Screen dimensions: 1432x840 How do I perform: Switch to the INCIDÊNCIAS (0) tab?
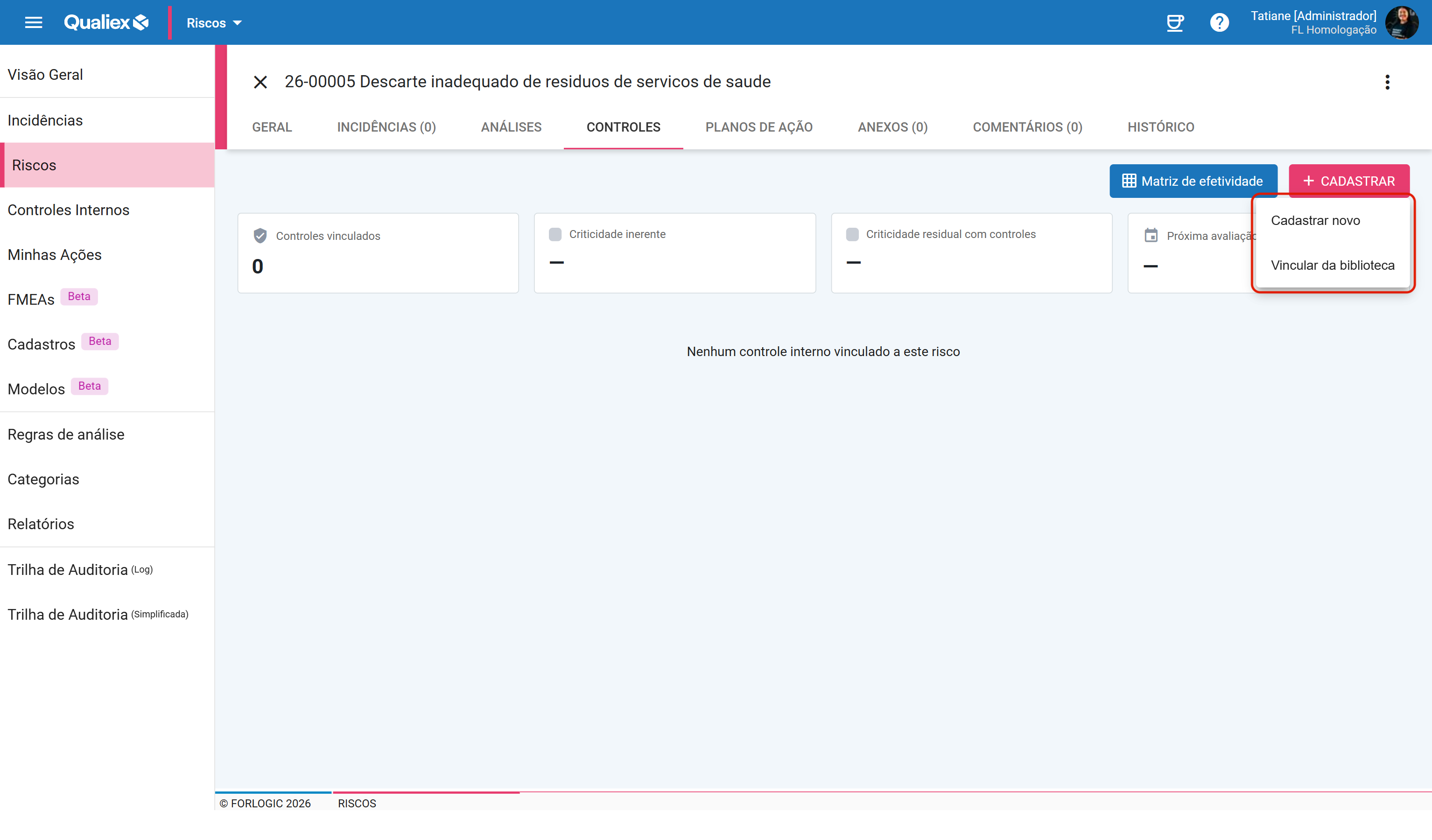click(x=386, y=127)
